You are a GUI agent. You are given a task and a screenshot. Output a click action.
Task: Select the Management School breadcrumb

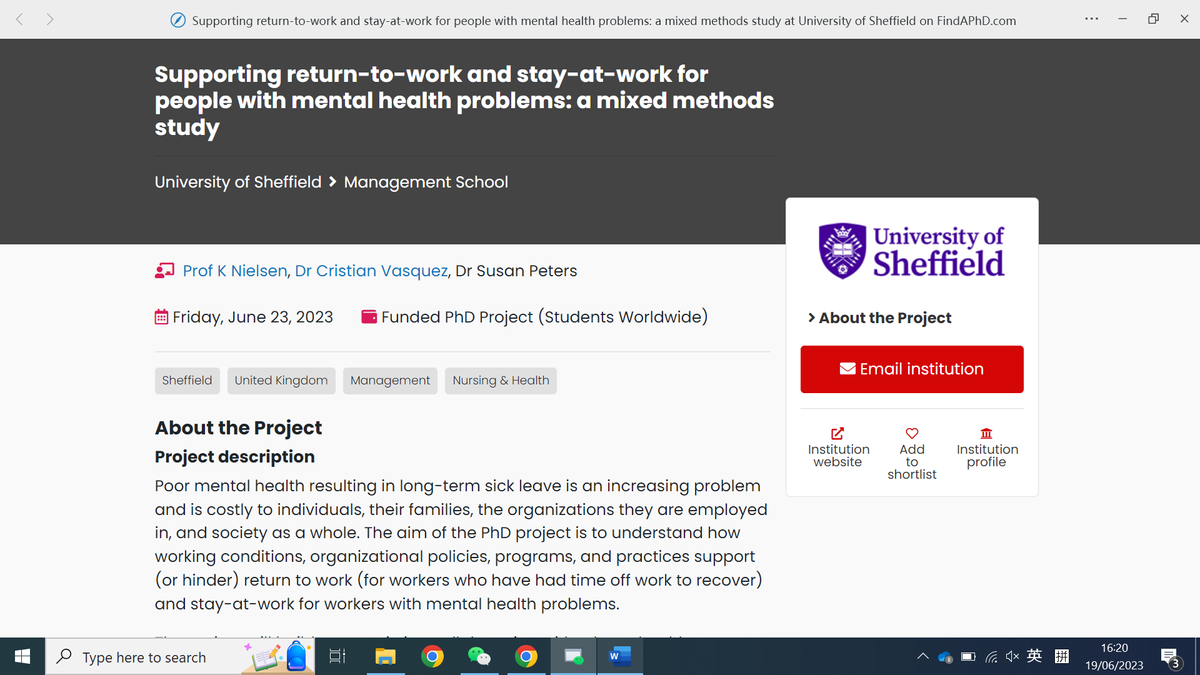426,182
